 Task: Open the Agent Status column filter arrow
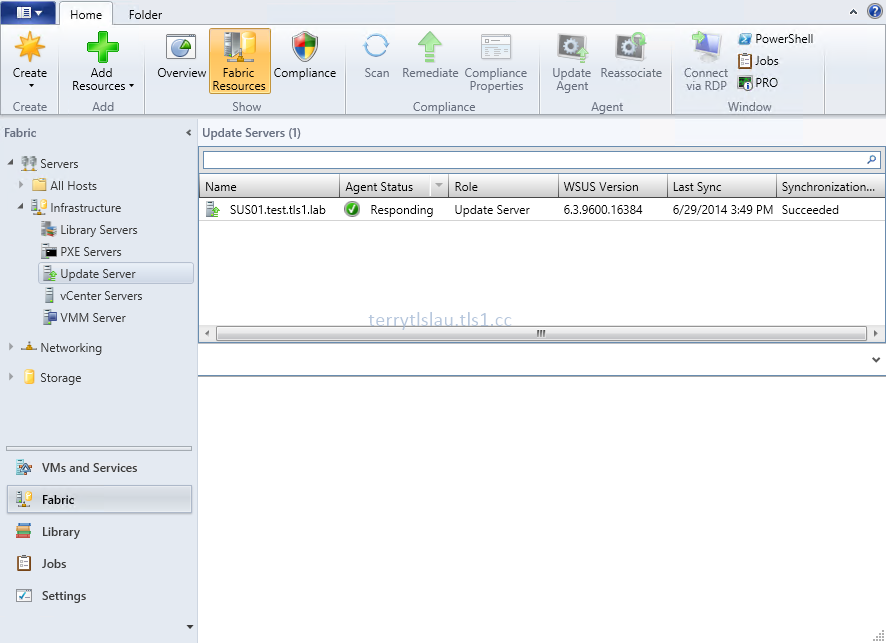click(x=437, y=186)
